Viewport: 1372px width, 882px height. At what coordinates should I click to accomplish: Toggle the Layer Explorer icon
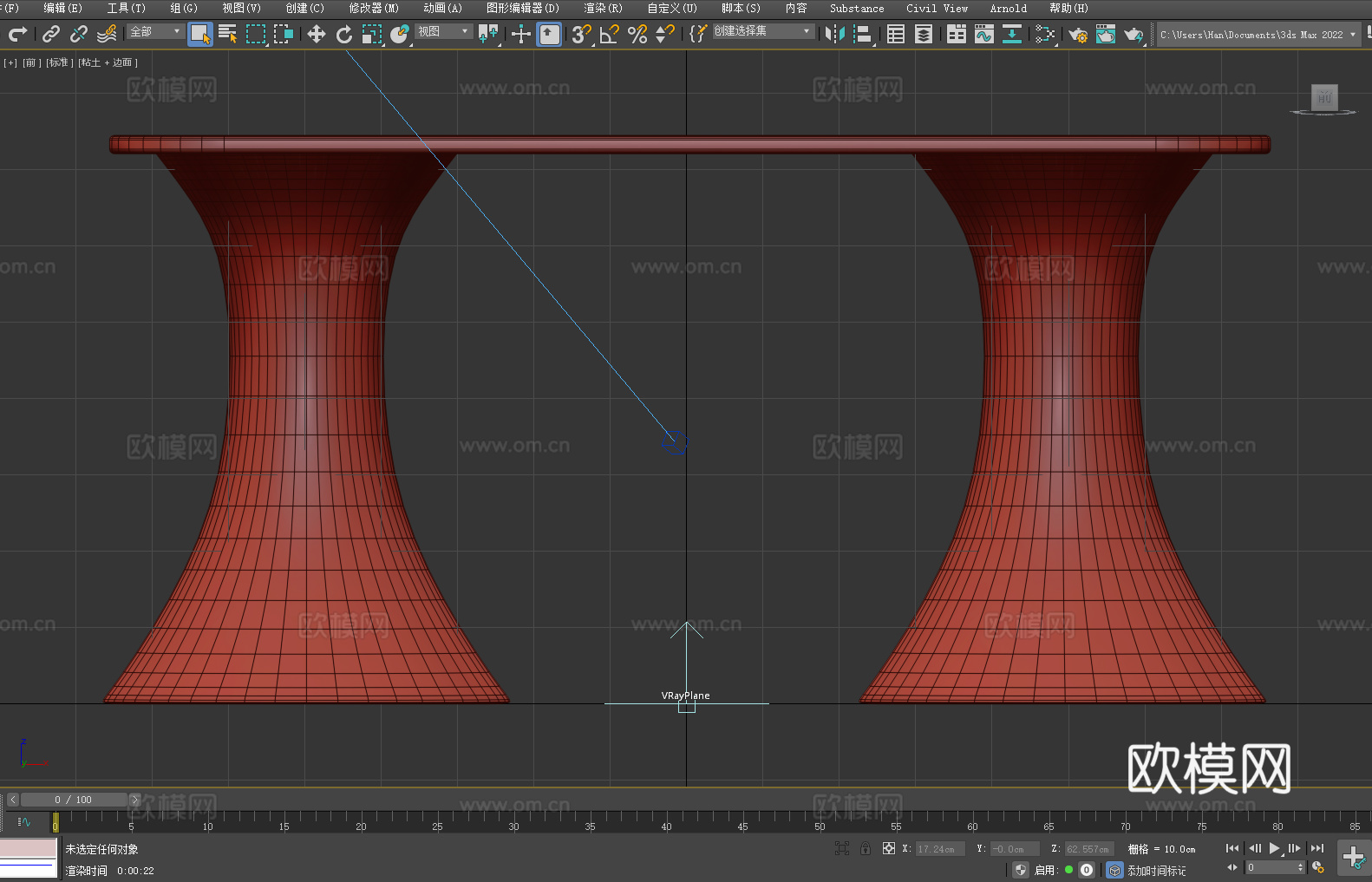pyautogui.click(x=924, y=34)
